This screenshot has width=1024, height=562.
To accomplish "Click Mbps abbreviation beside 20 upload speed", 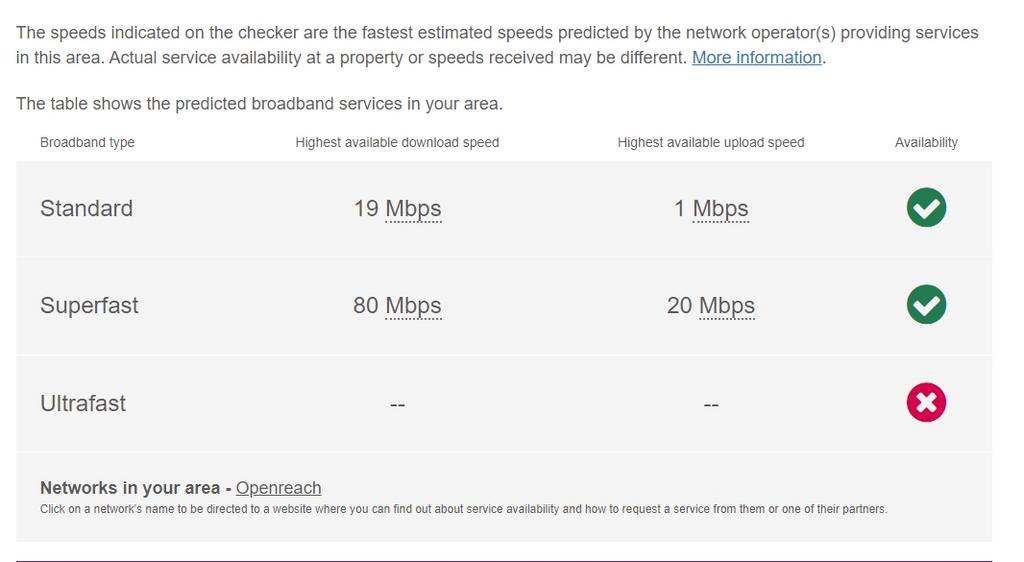I will point(727,305).
